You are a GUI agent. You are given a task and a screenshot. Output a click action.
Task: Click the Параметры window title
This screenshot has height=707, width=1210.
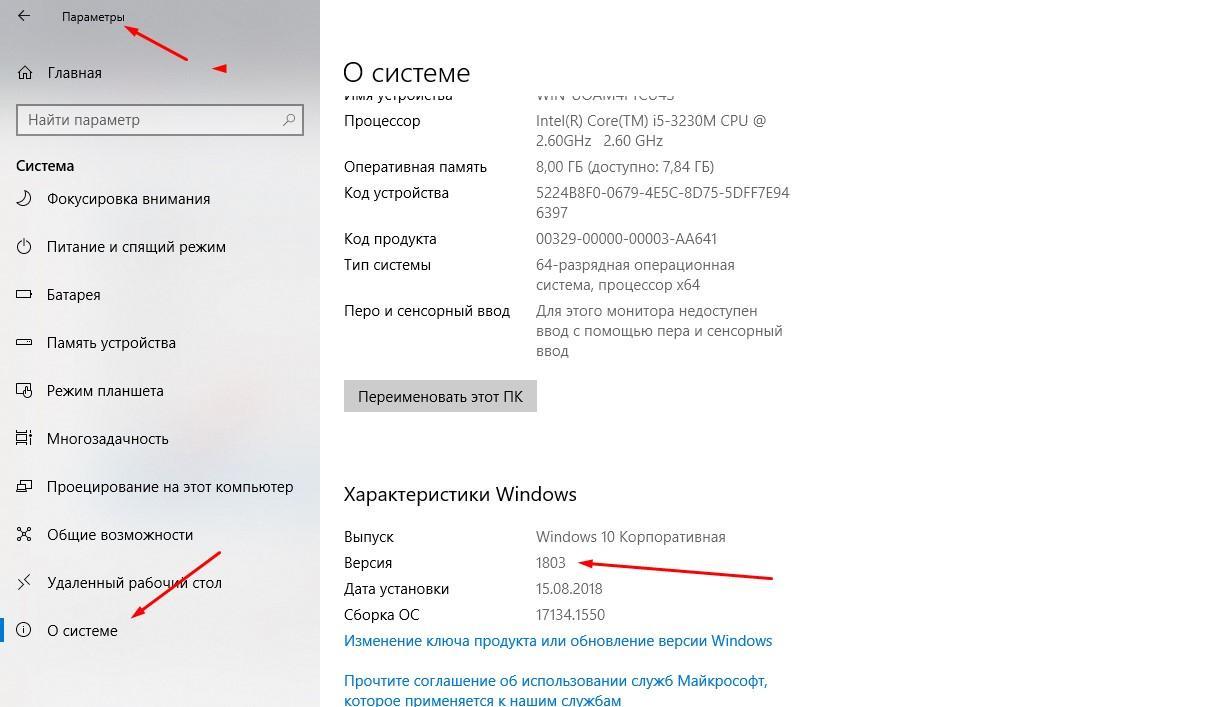[x=93, y=17]
